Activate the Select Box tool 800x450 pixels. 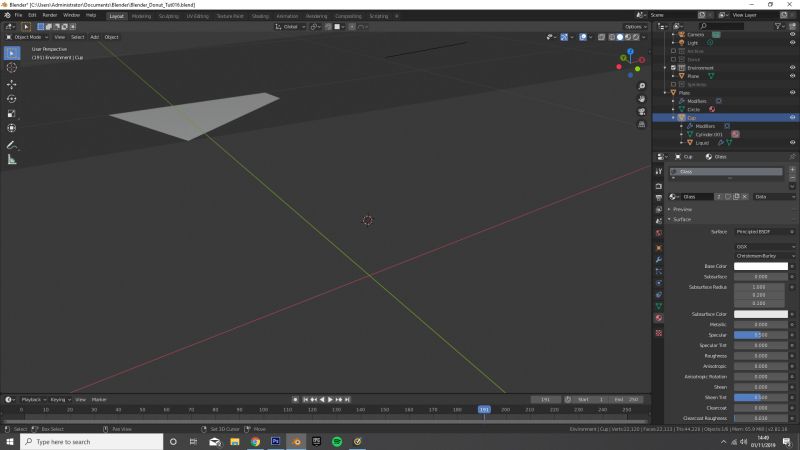tap(12, 53)
